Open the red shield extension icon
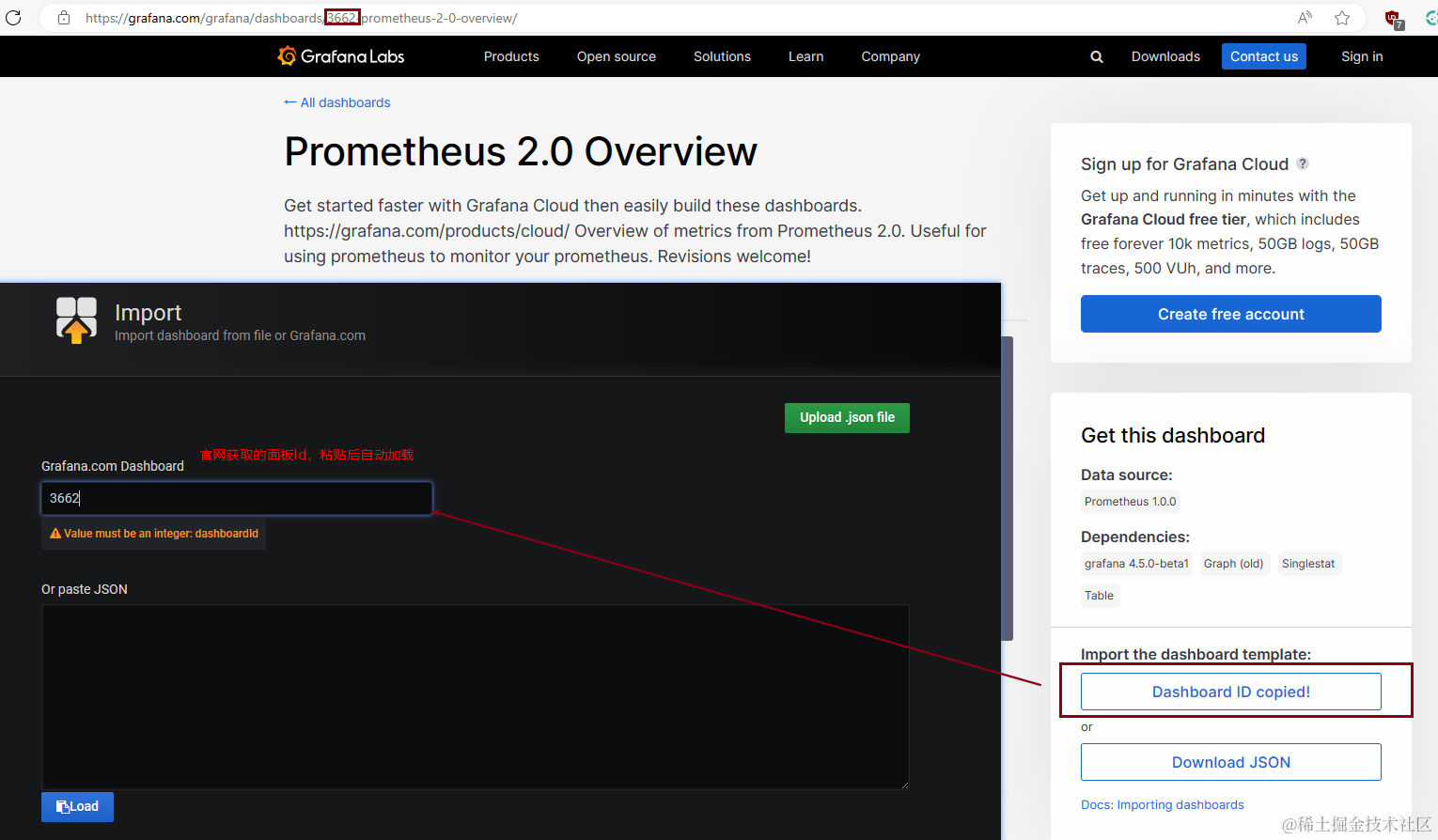The image size is (1438, 840). click(x=1394, y=19)
